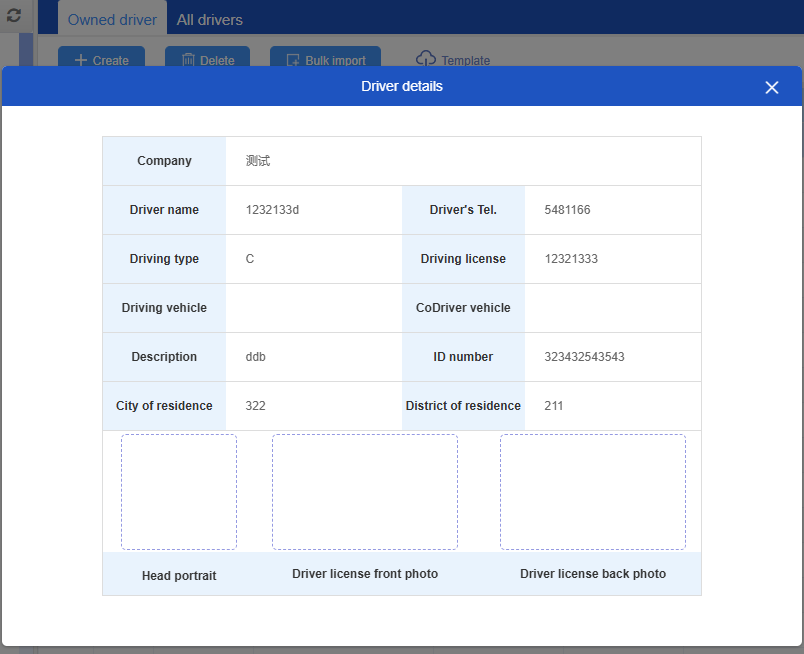Click the plus icon on Create button

[x=81, y=60]
